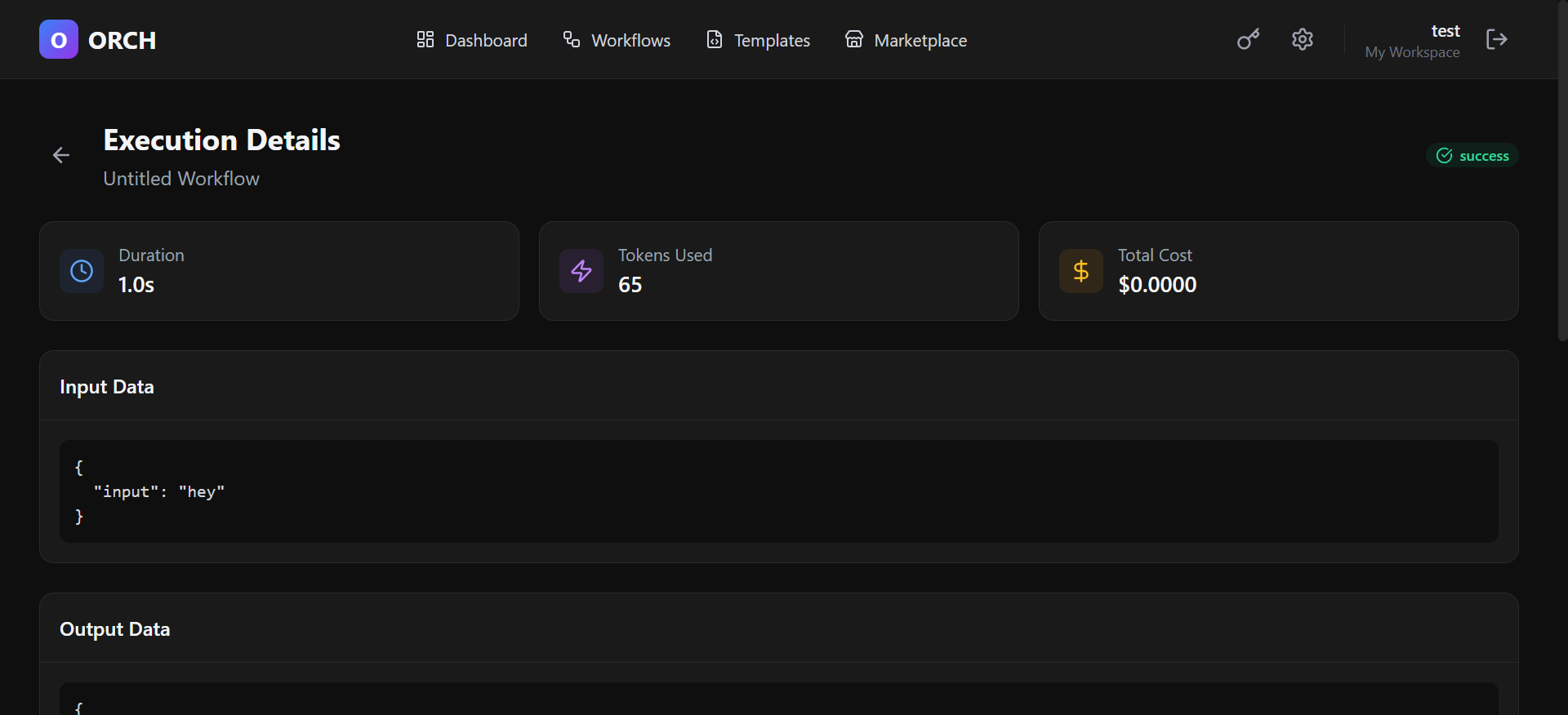Open the Templates section
Image resolution: width=1568 pixels, height=715 pixels.
758,40
